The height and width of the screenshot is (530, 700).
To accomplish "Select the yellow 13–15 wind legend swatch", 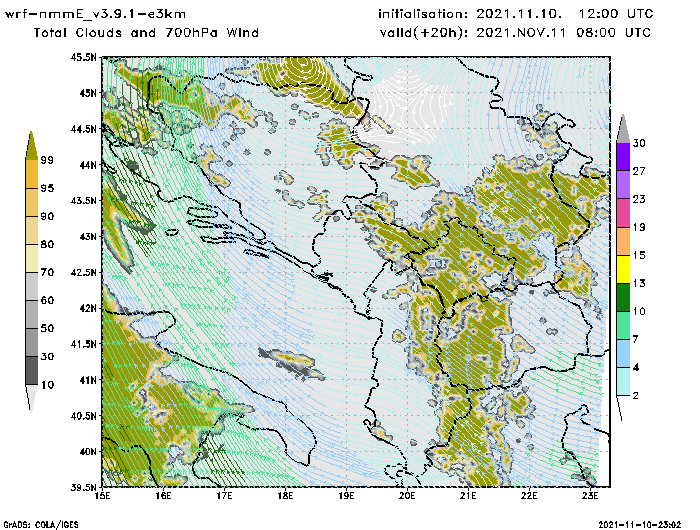I will pyautogui.click(x=623, y=269).
